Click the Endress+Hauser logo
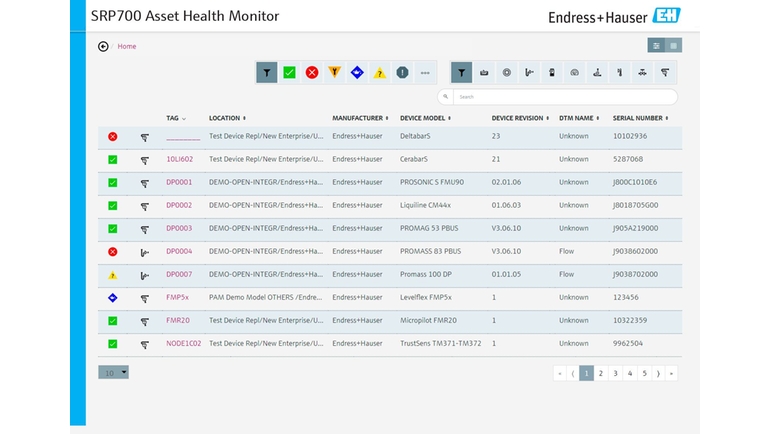Screen dimensions: 771x434 click(x=614, y=16)
